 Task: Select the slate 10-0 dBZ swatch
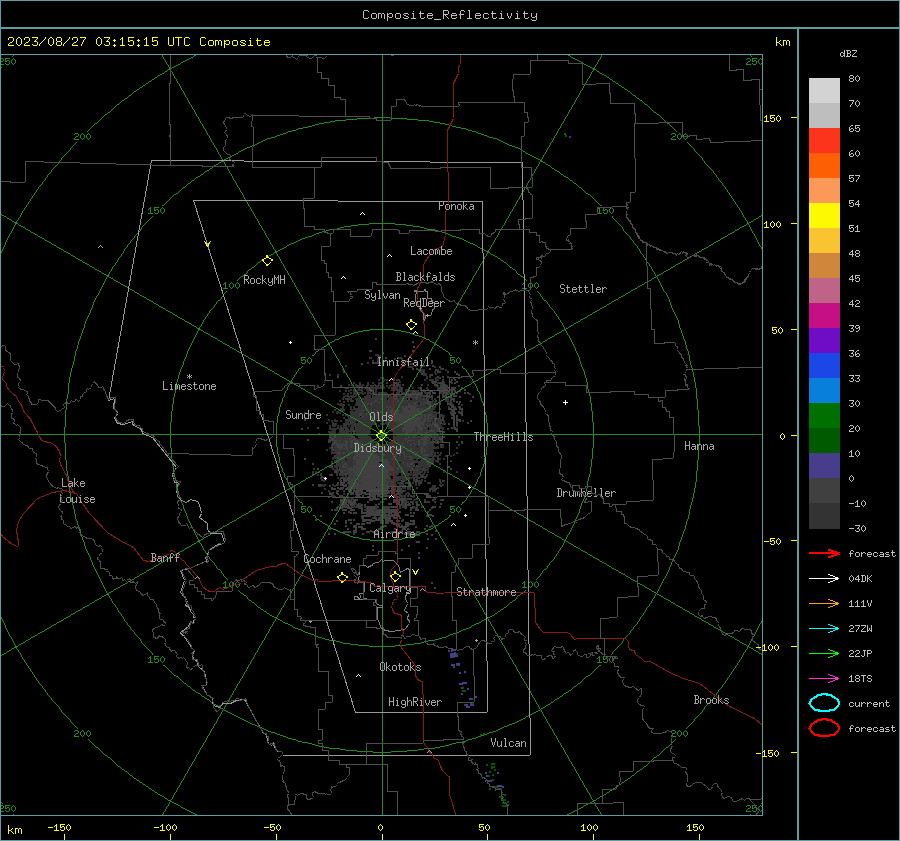[824, 465]
